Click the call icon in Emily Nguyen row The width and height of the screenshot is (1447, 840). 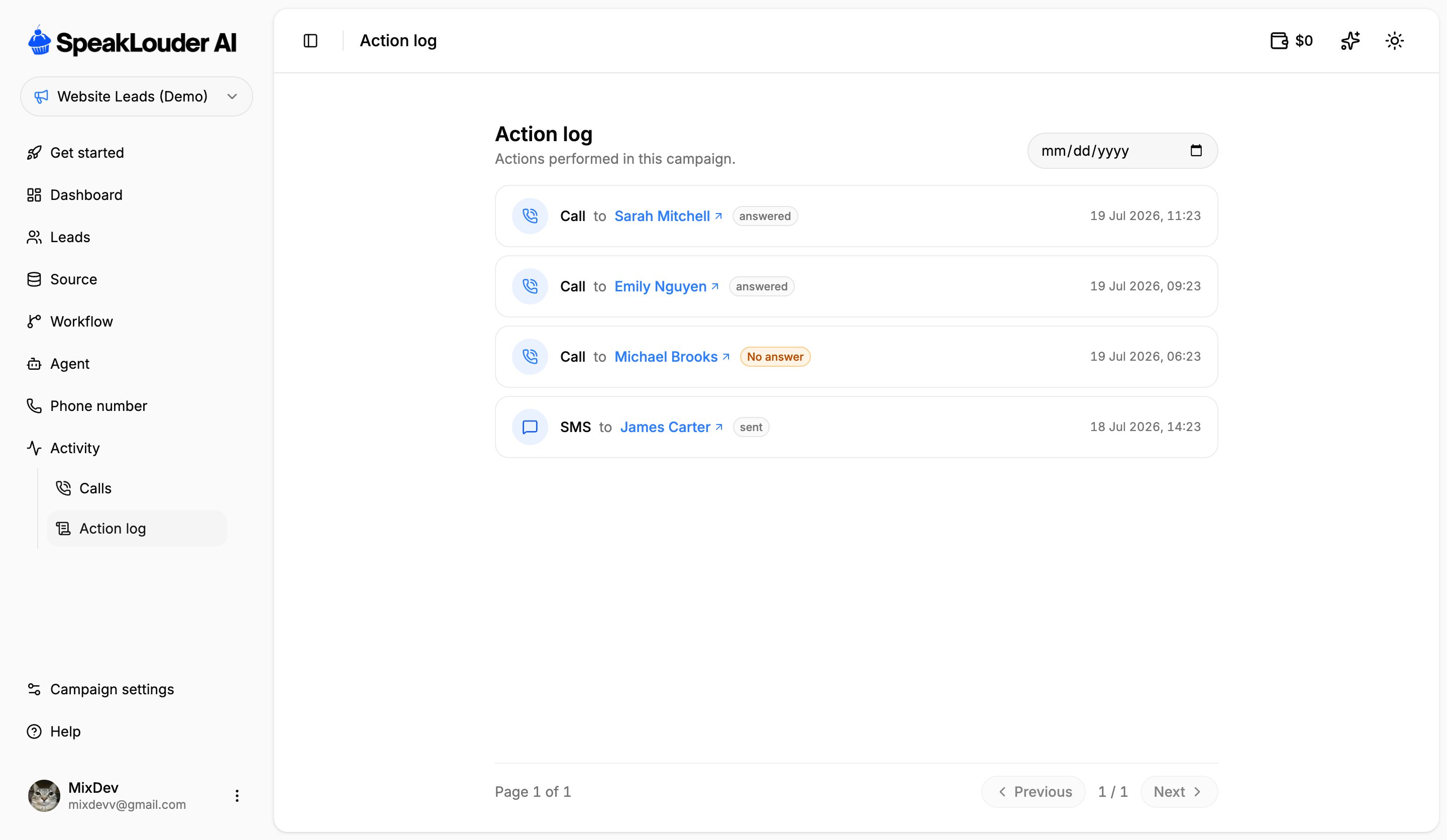(530, 286)
